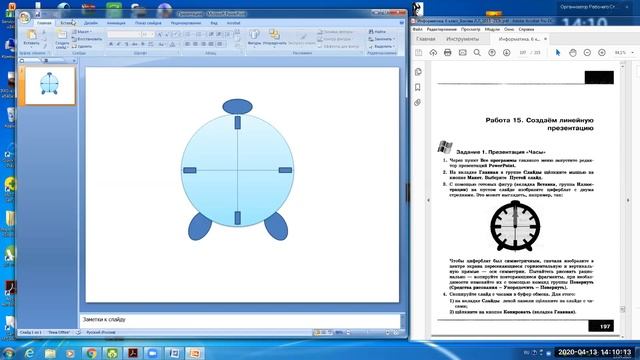The image size is (640, 360).
Task: Toggle bold formatting in the Font group
Action: pyautogui.click(x=111, y=44)
